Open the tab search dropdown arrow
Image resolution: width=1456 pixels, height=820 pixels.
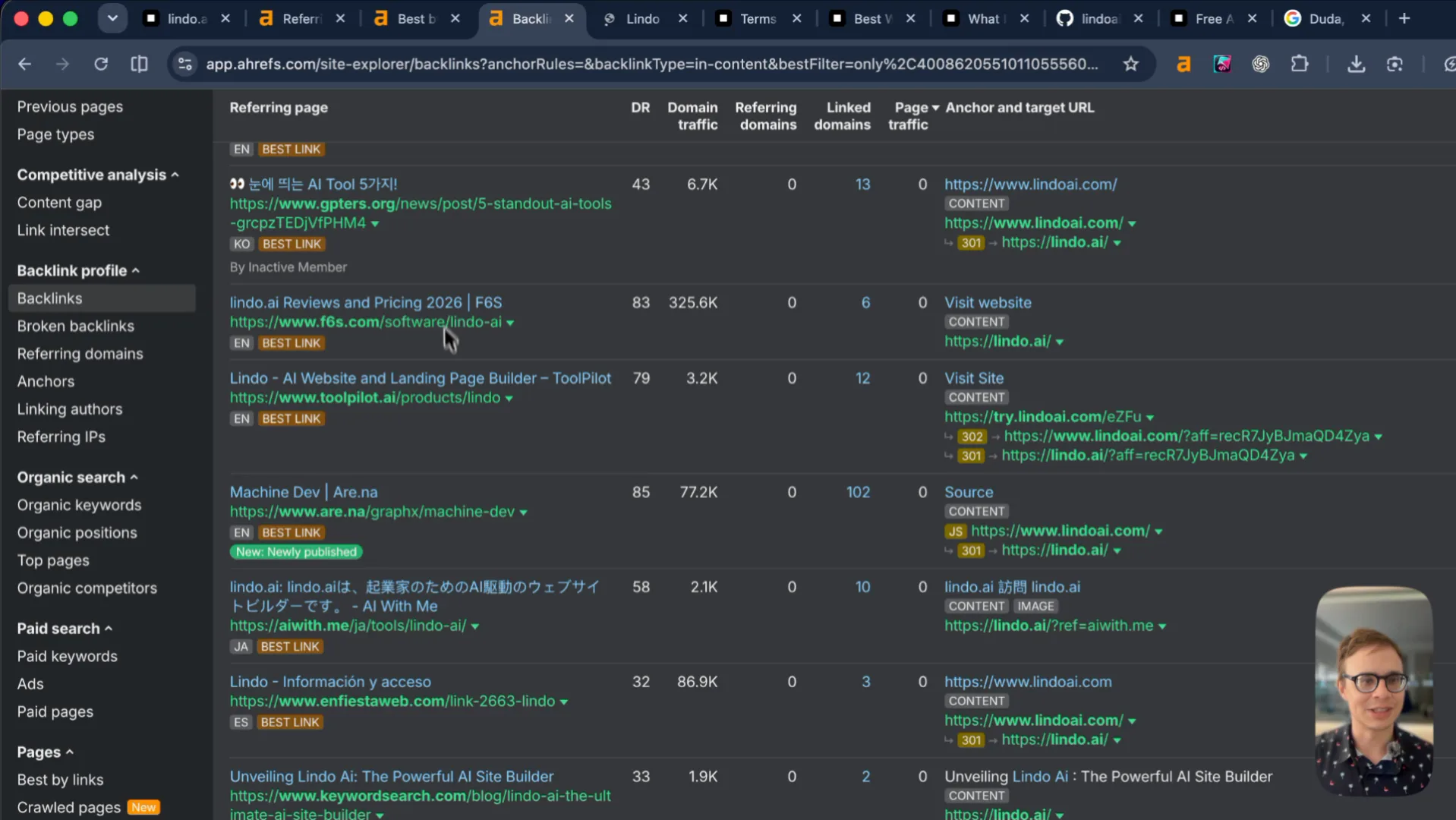[x=112, y=18]
